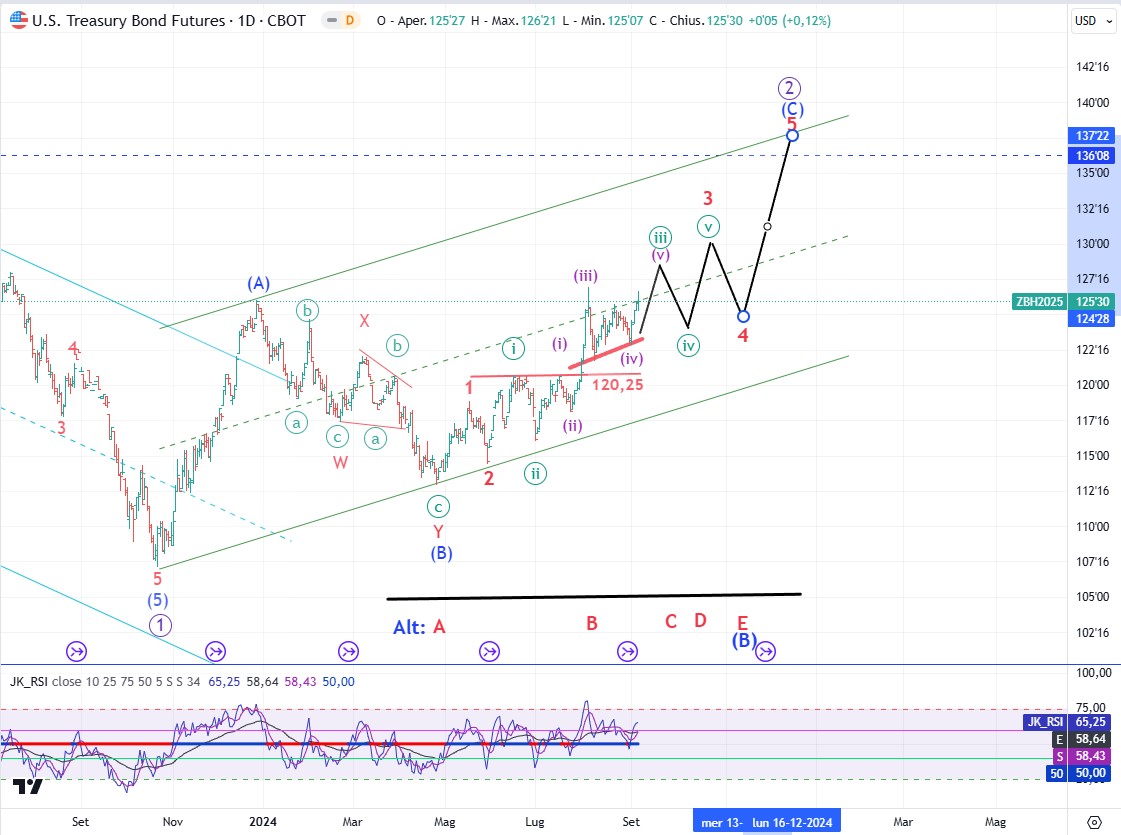Click the mer 13- date label
Screen dimensions: 1121x835
[x=722, y=822]
